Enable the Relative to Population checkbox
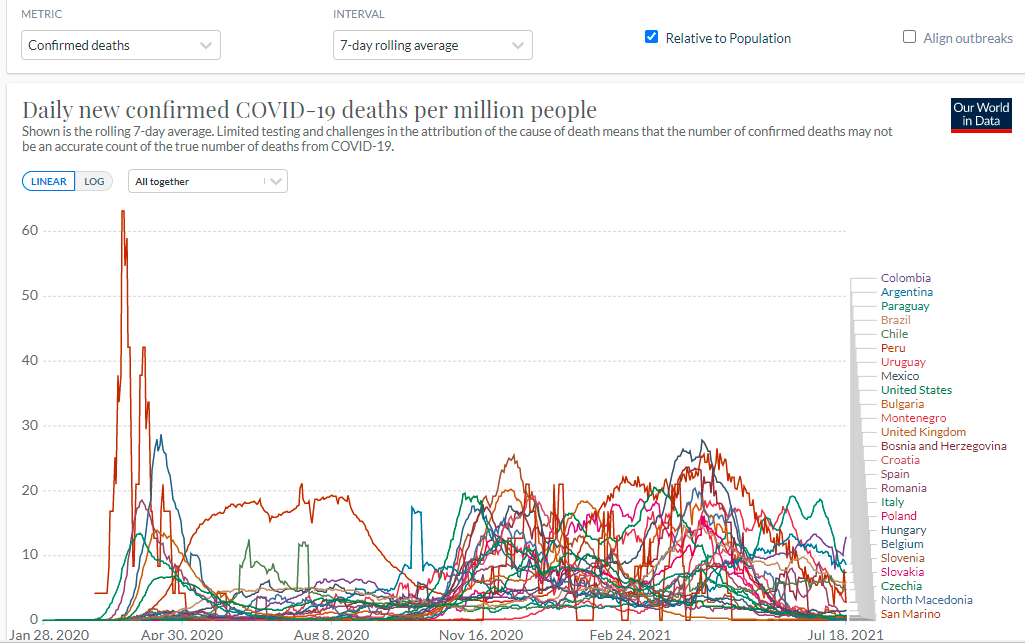1025x643 pixels. [652, 38]
